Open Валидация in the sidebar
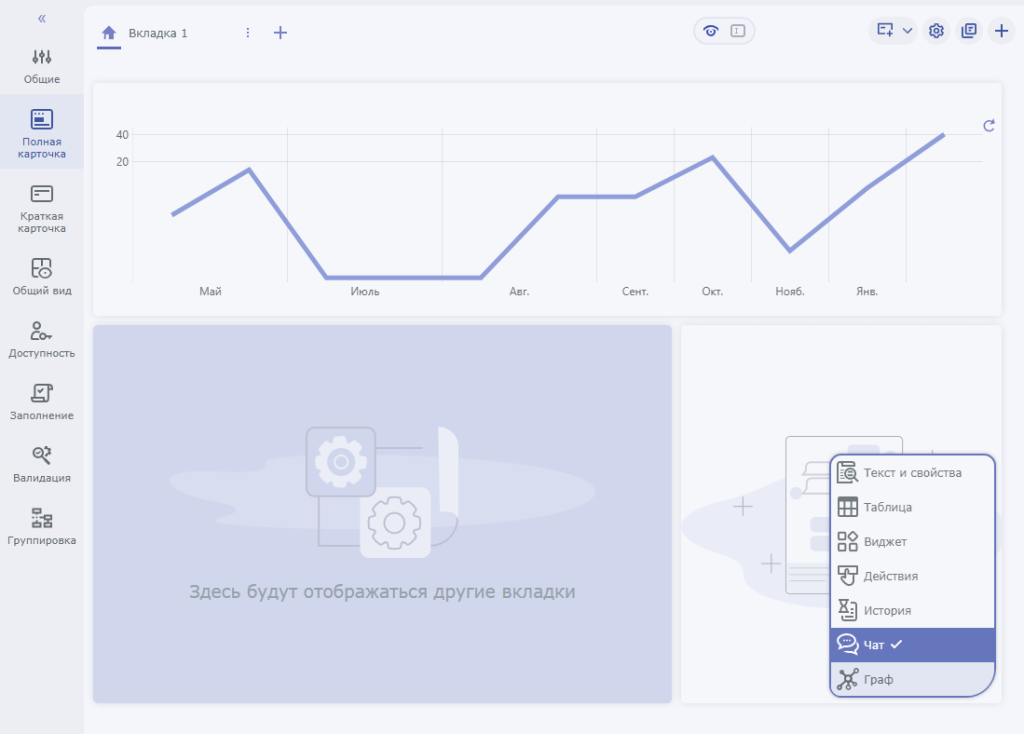 (42, 464)
